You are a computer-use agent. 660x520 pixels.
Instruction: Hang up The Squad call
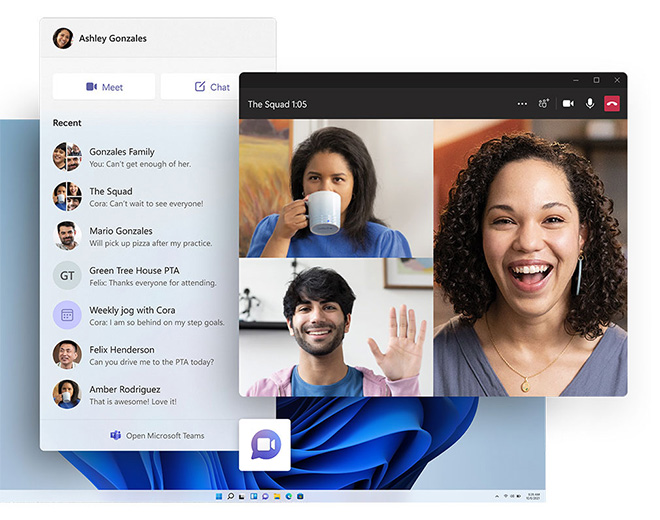click(x=612, y=104)
